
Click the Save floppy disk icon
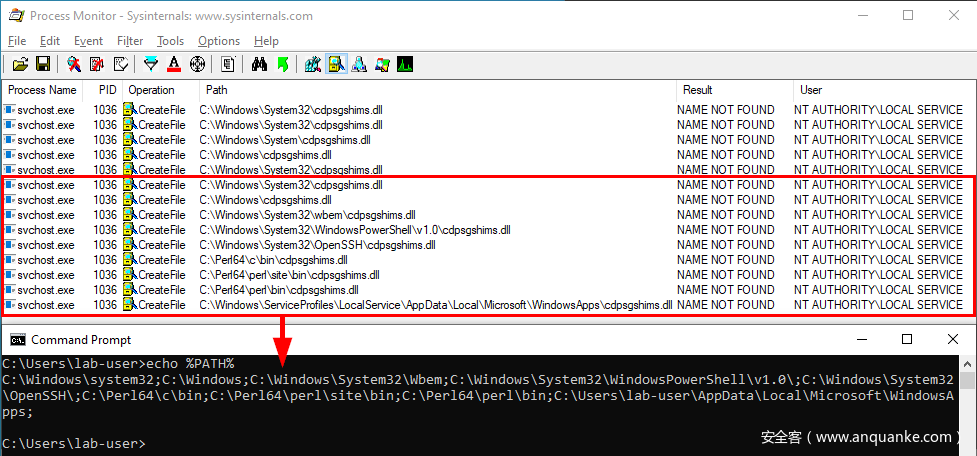[x=43, y=65]
